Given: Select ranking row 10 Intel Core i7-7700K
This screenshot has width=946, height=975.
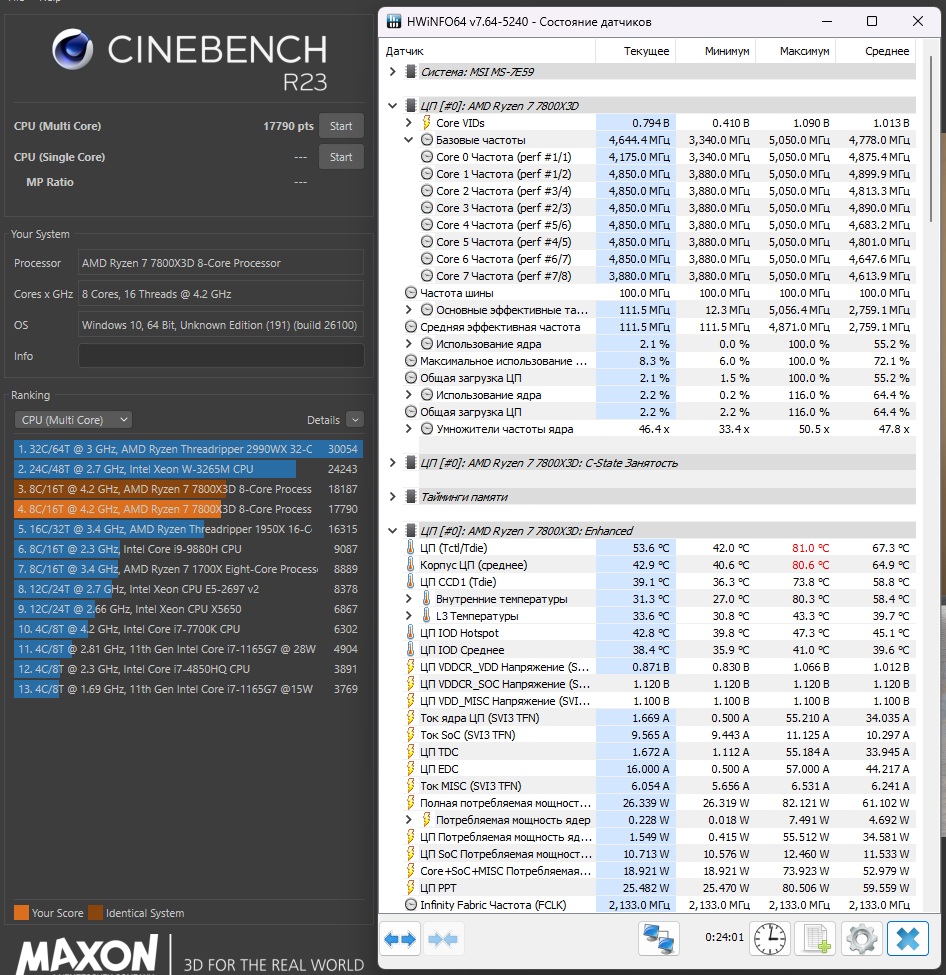Looking at the screenshot, I should click(187, 629).
